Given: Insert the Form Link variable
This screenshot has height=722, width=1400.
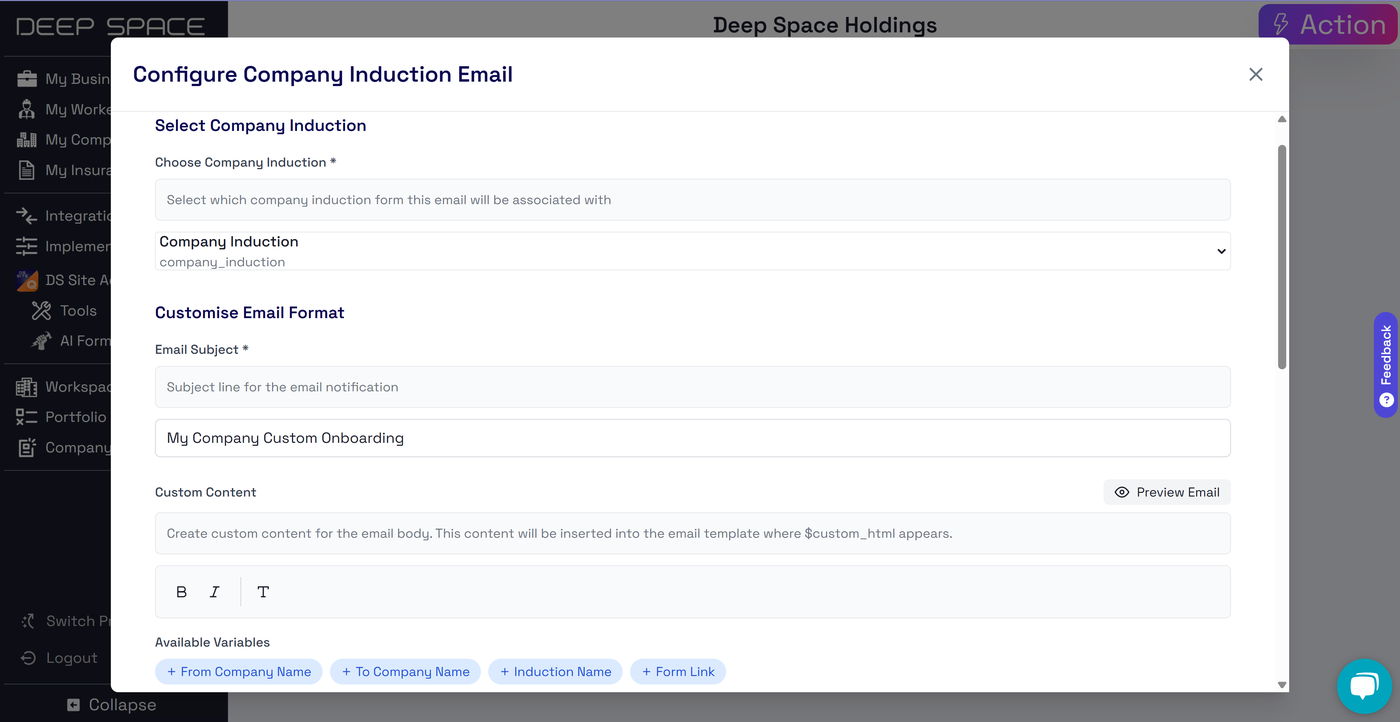Looking at the screenshot, I should tap(678, 672).
